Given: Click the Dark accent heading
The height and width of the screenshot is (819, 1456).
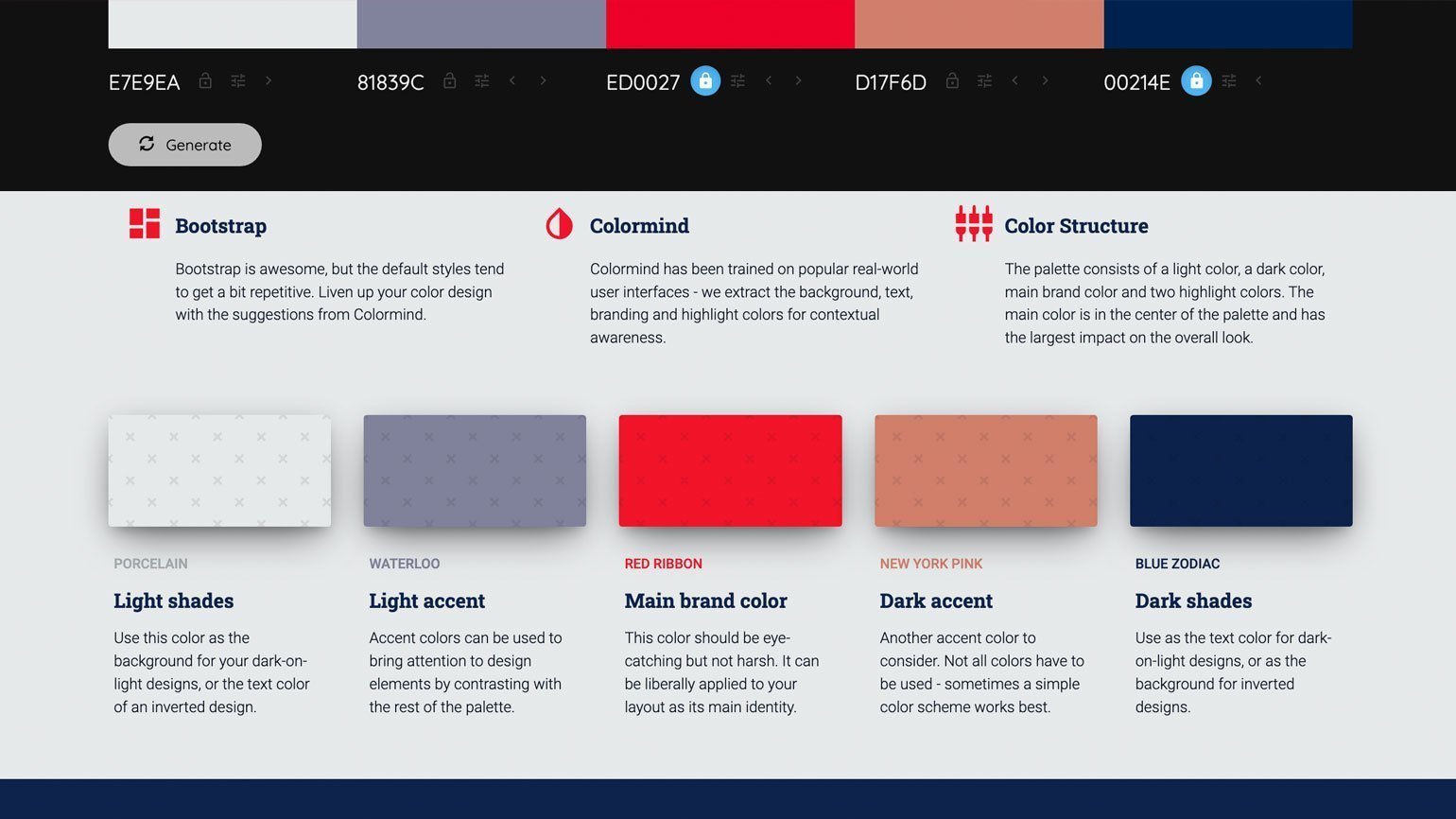Looking at the screenshot, I should coord(936,601).
